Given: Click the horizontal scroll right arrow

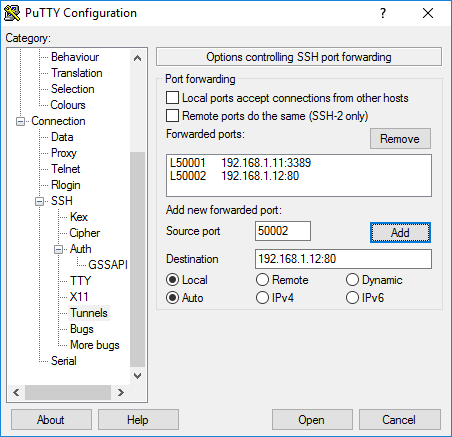Looking at the screenshot, I should click(x=121, y=392).
